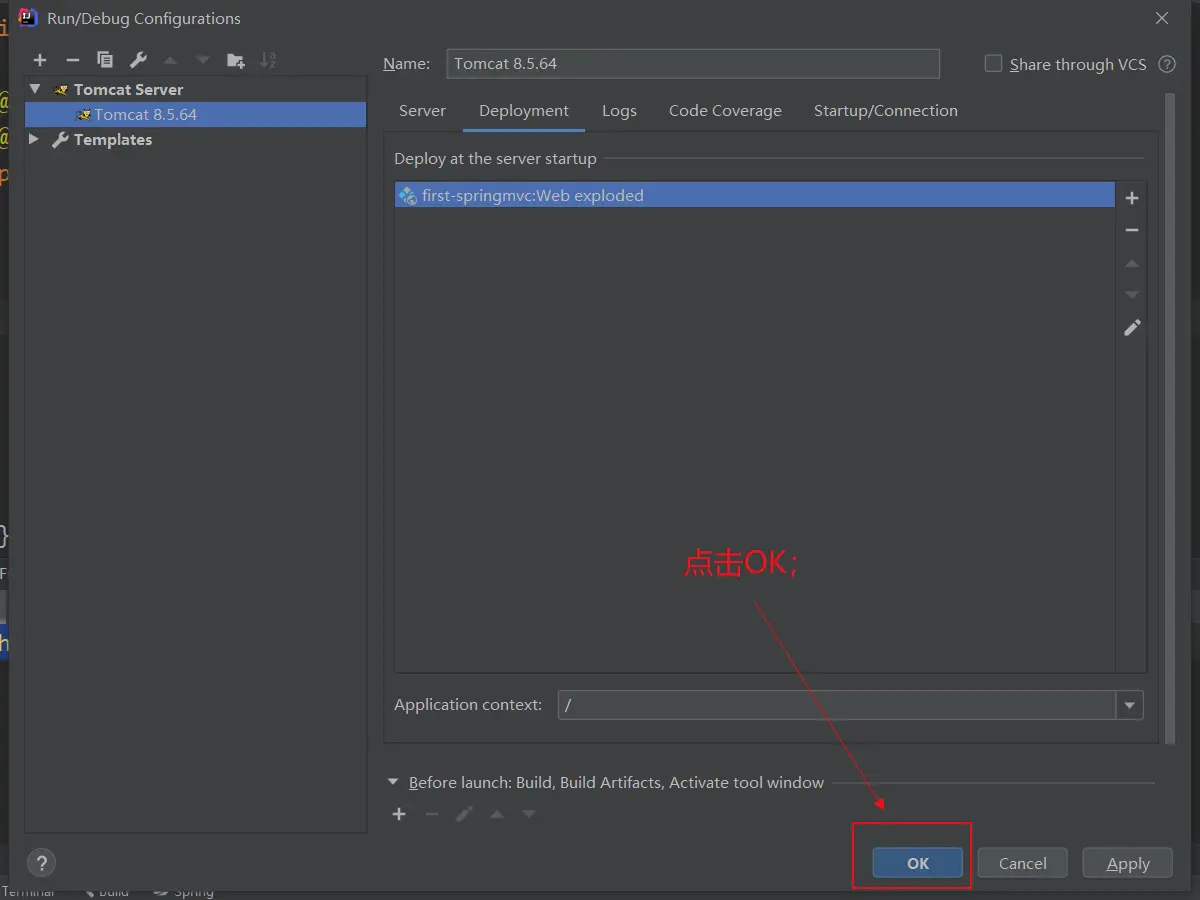Add artifact to deployment list

[1132, 198]
